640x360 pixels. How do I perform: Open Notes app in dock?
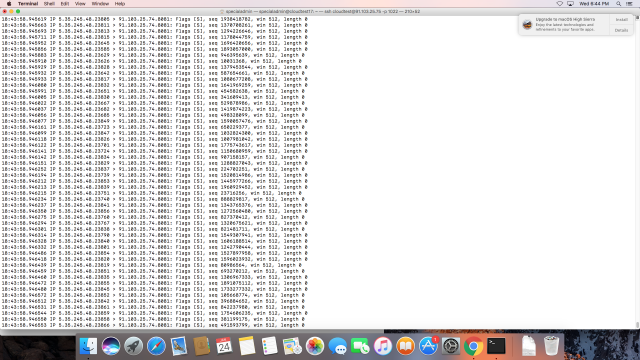pos(247,346)
